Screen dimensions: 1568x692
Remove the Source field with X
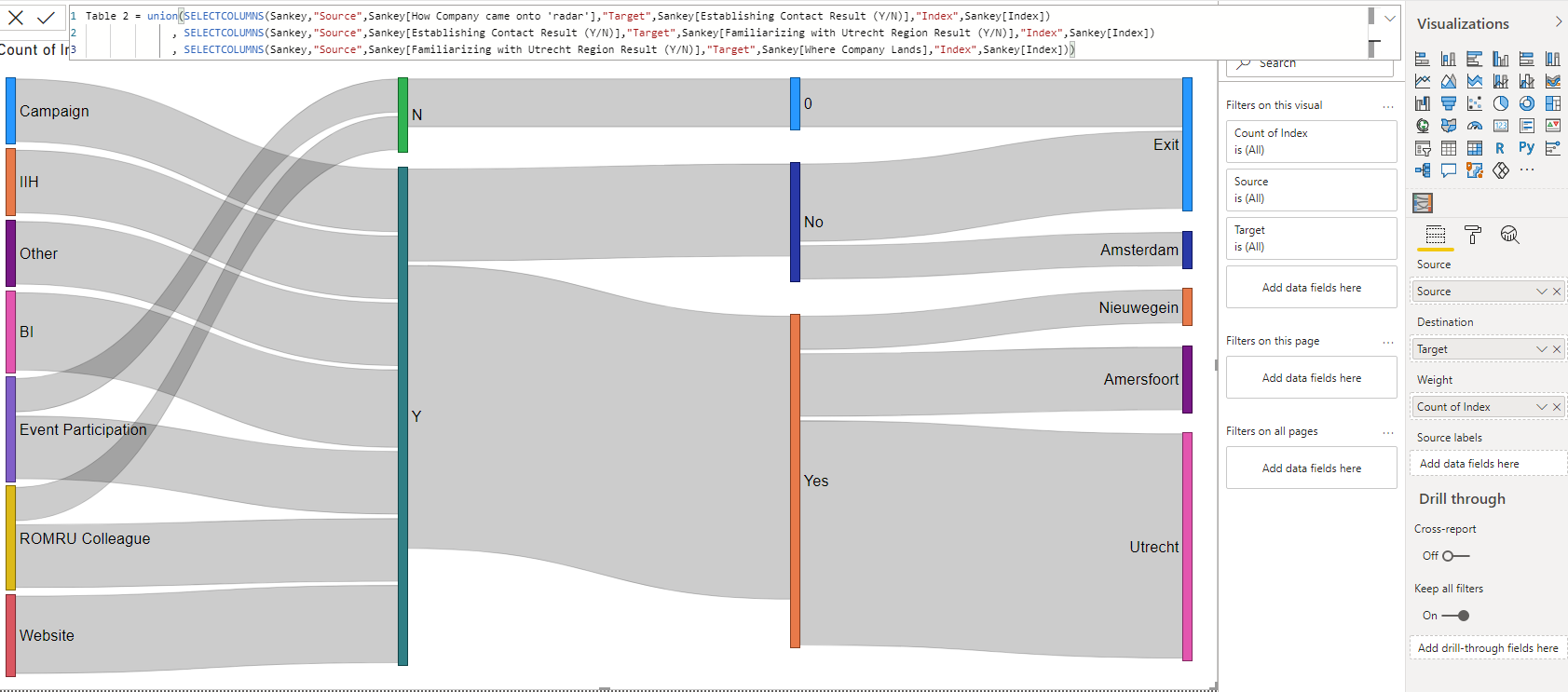1556,292
